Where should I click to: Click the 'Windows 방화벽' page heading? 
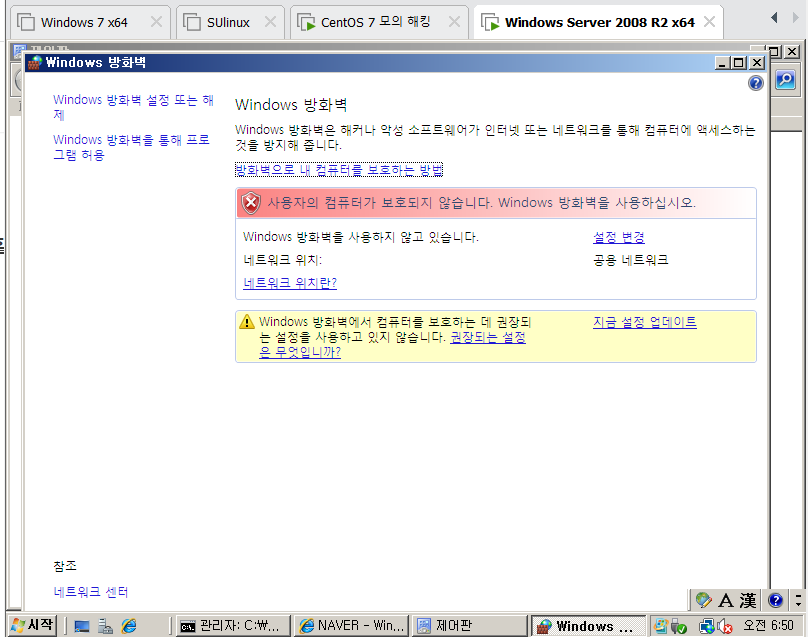291,105
